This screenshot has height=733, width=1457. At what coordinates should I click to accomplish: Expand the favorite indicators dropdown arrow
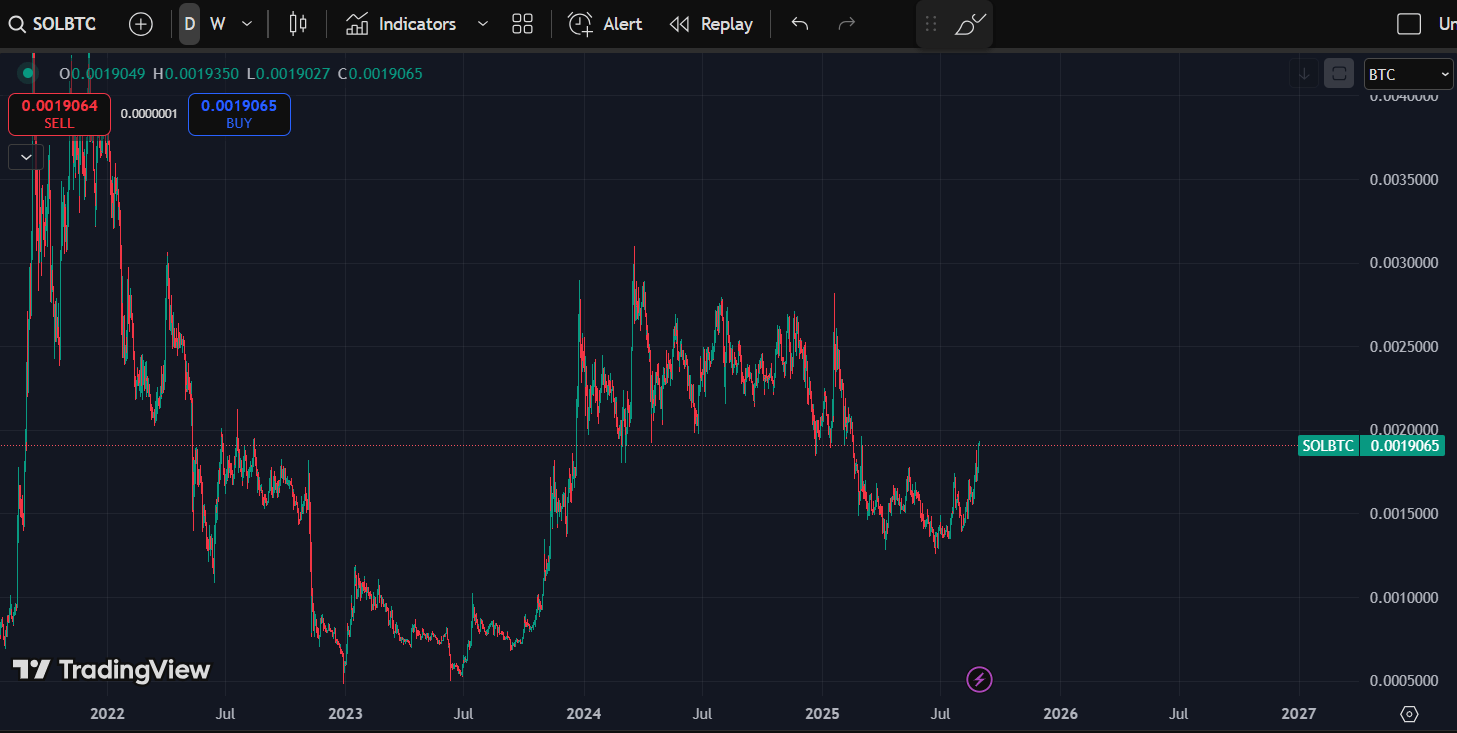tap(483, 24)
